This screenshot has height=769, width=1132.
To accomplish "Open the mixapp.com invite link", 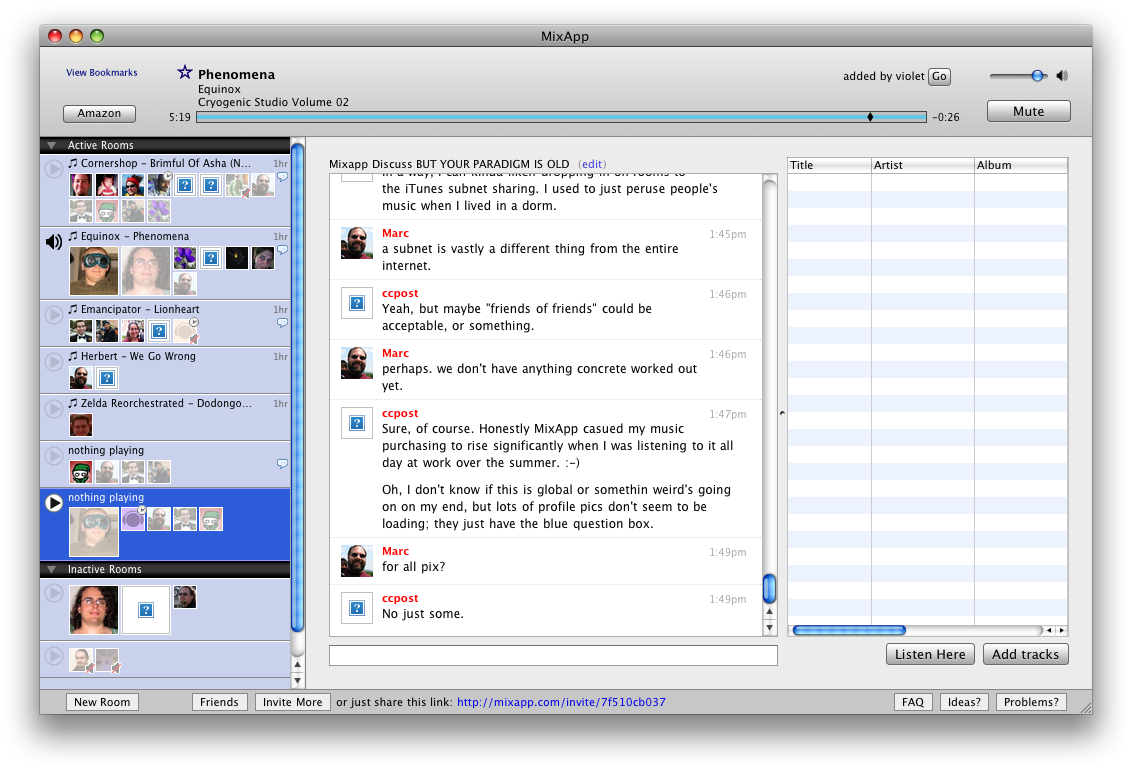I will 561,702.
